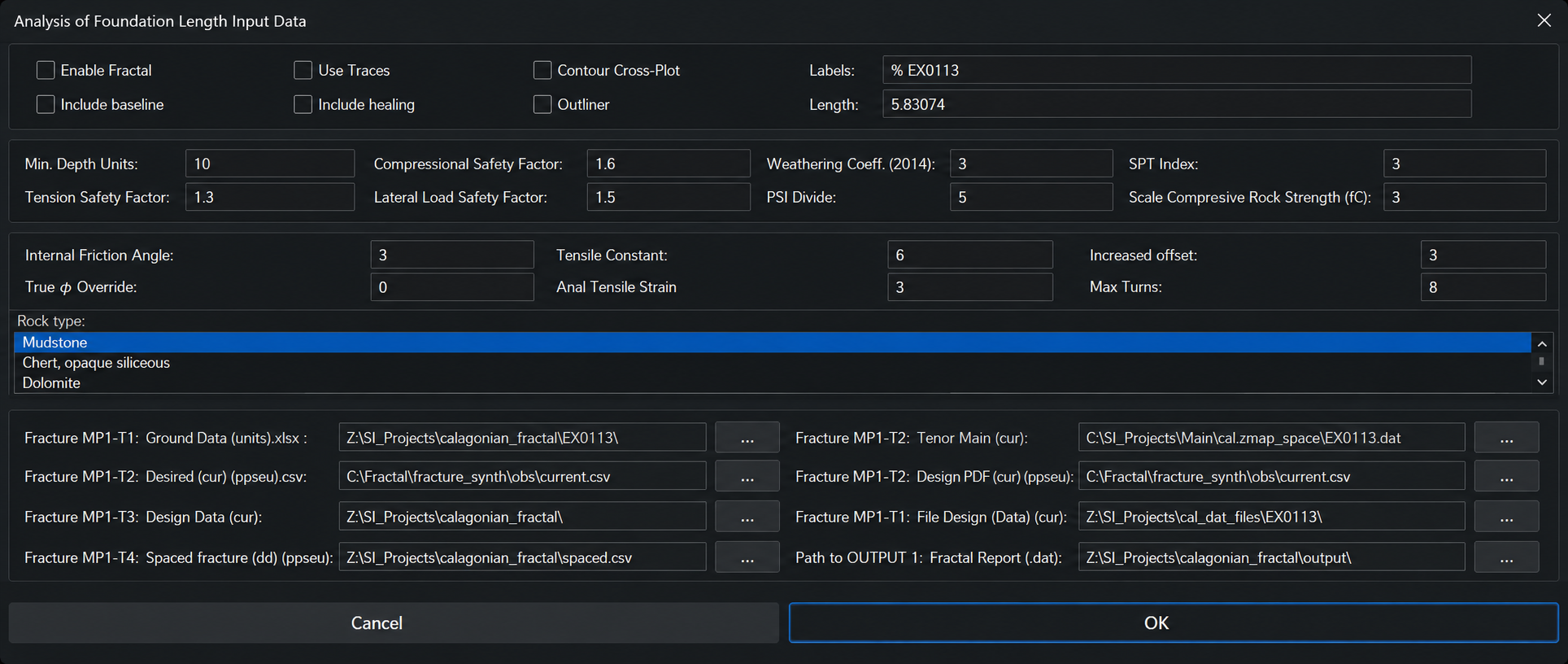Browse for MP1-T4 Spaced fracture path

(x=747, y=557)
